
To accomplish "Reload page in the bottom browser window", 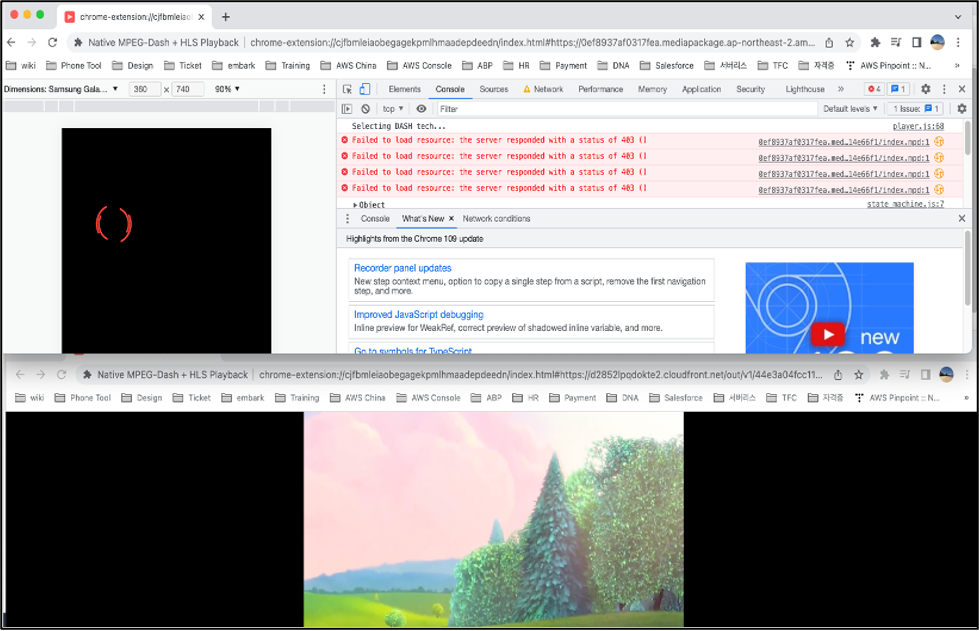I will pos(61,374).
